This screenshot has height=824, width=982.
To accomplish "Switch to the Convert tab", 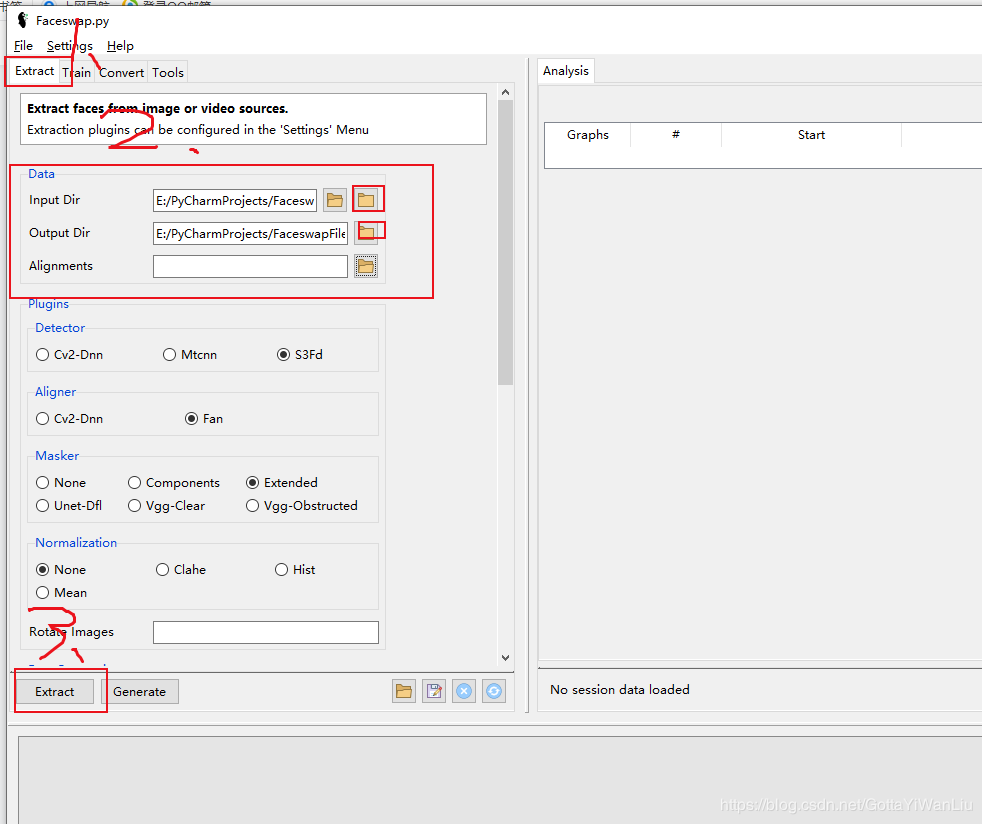I will [x=121, y=73].
